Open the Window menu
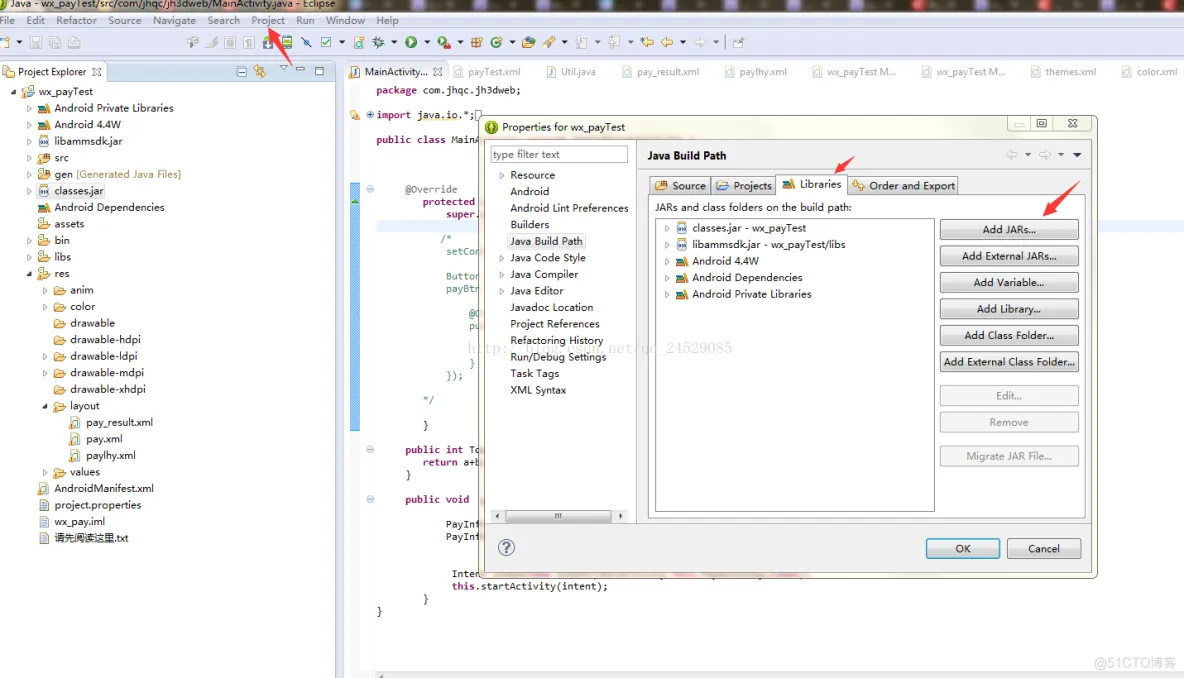The width and height of the screenshot is (1184, 678). click(x=345, y=20)
